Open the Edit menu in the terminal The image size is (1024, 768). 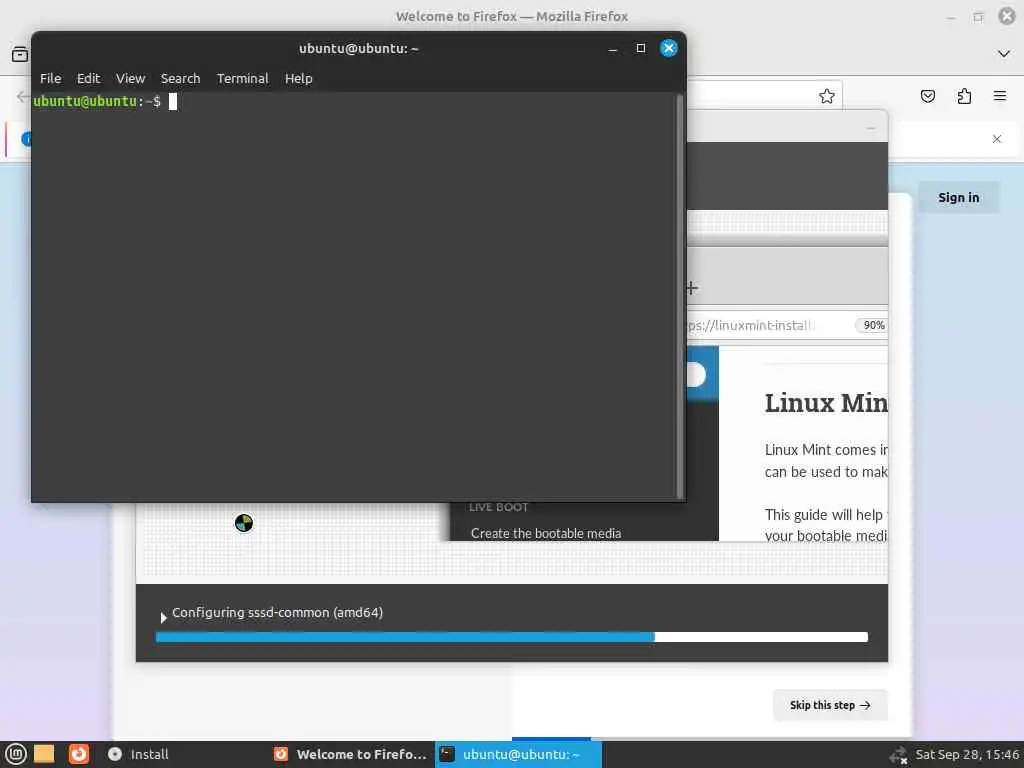pyautogui.click(x=88, y=78)
